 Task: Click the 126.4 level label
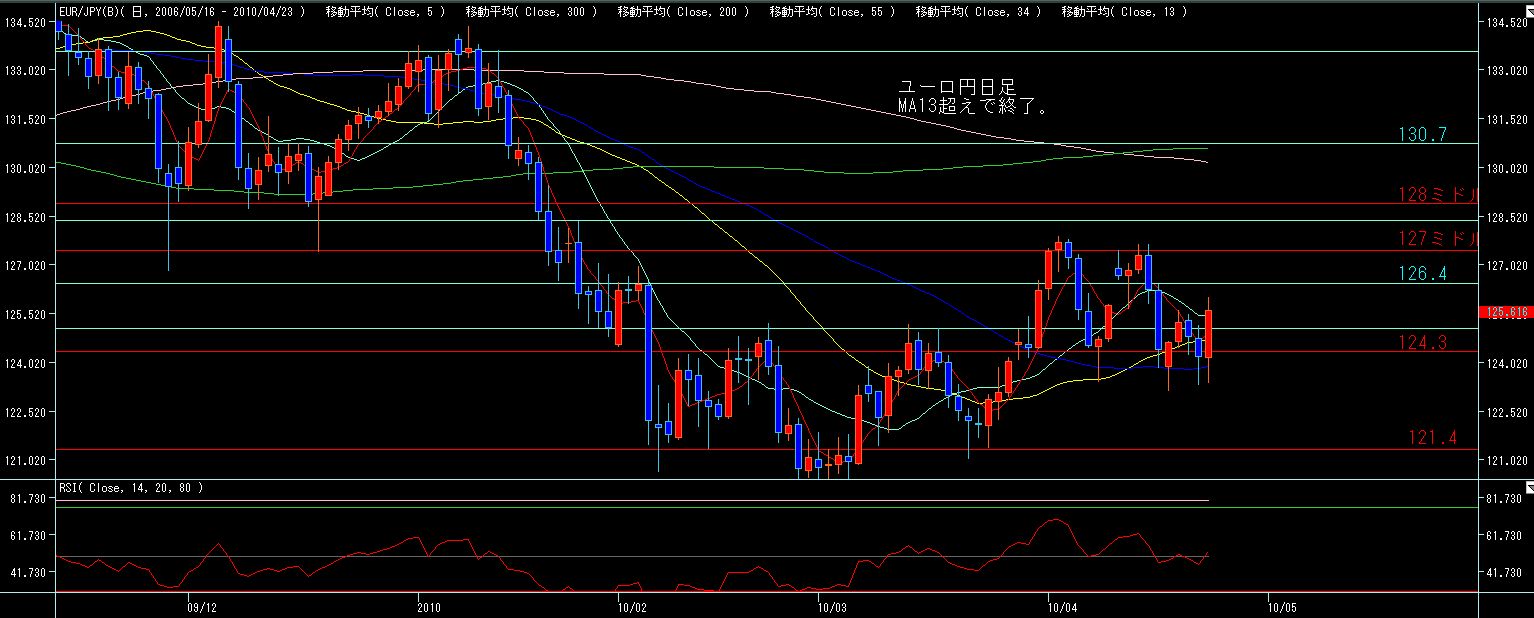[x=1423, y=273]
